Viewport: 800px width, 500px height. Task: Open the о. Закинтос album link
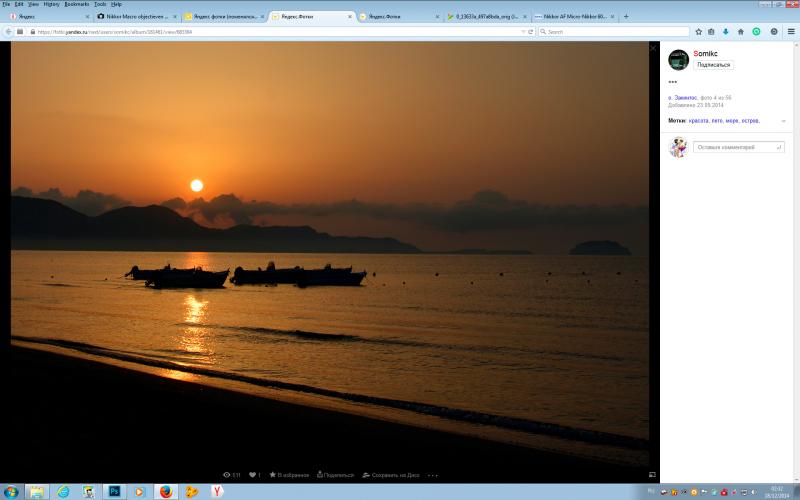click(683, 97)
